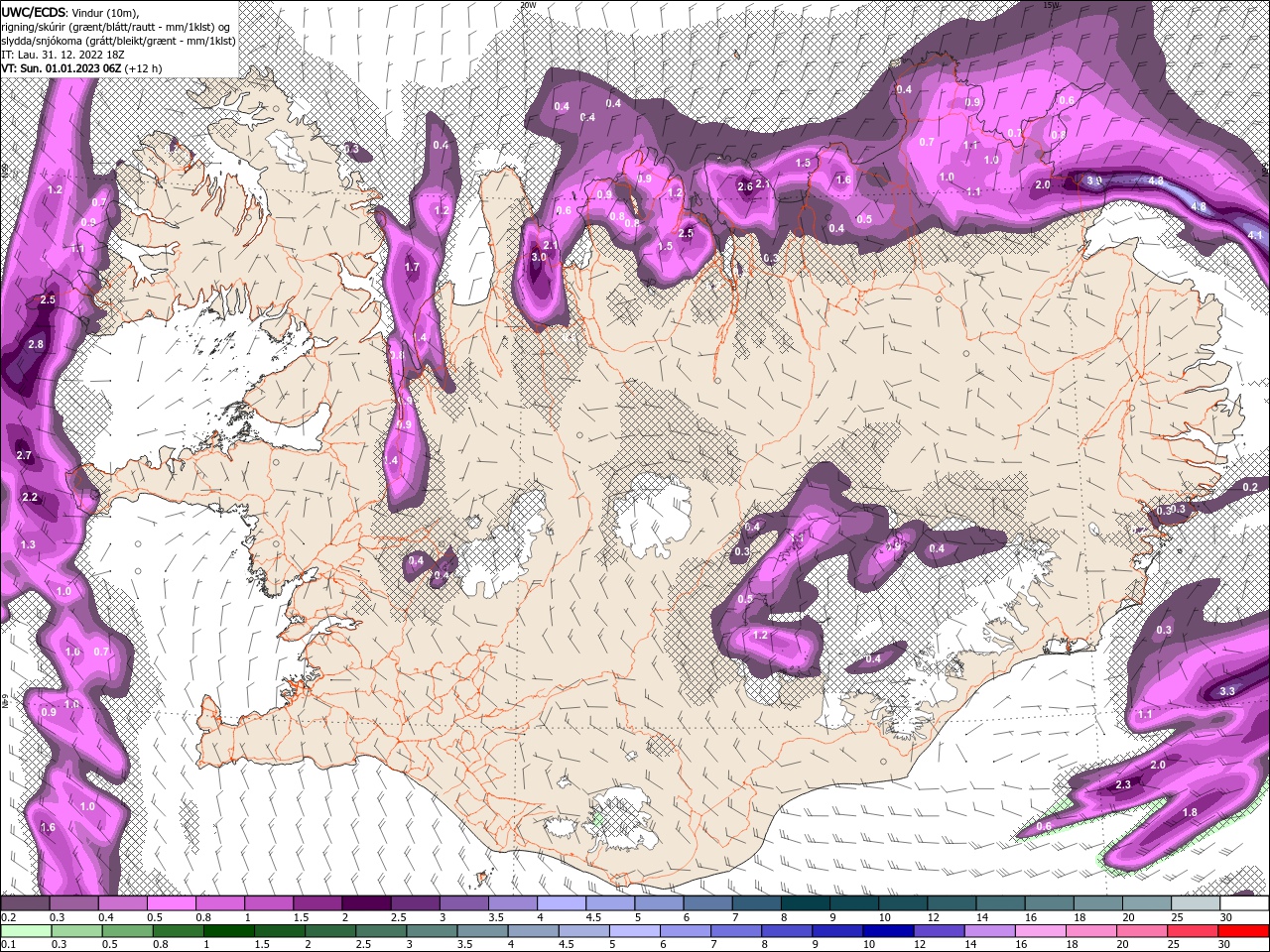
Task: Click the number 0.1 in the lower legend scale
Action: pyautogui.click(x=8, y=944)
